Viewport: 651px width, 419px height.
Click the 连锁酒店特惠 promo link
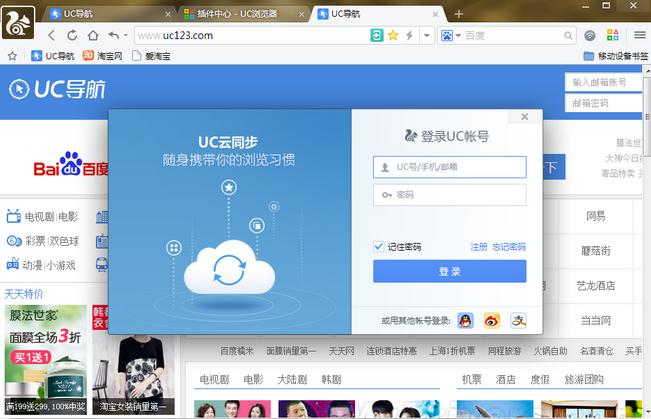coord(392,351)
